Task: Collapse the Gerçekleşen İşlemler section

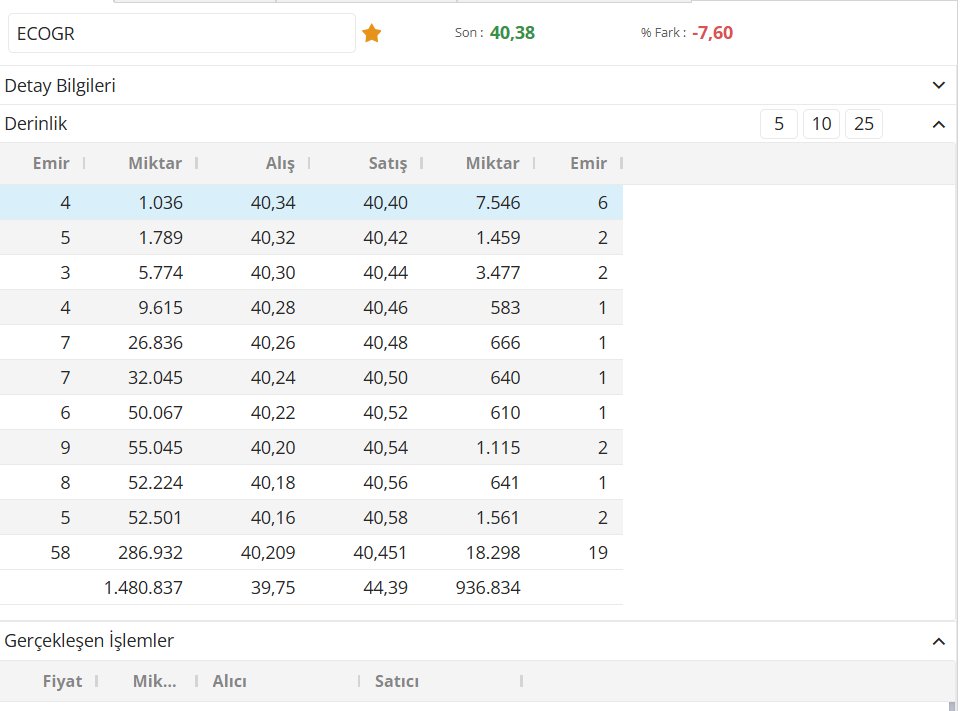Action: coord(938,641)
